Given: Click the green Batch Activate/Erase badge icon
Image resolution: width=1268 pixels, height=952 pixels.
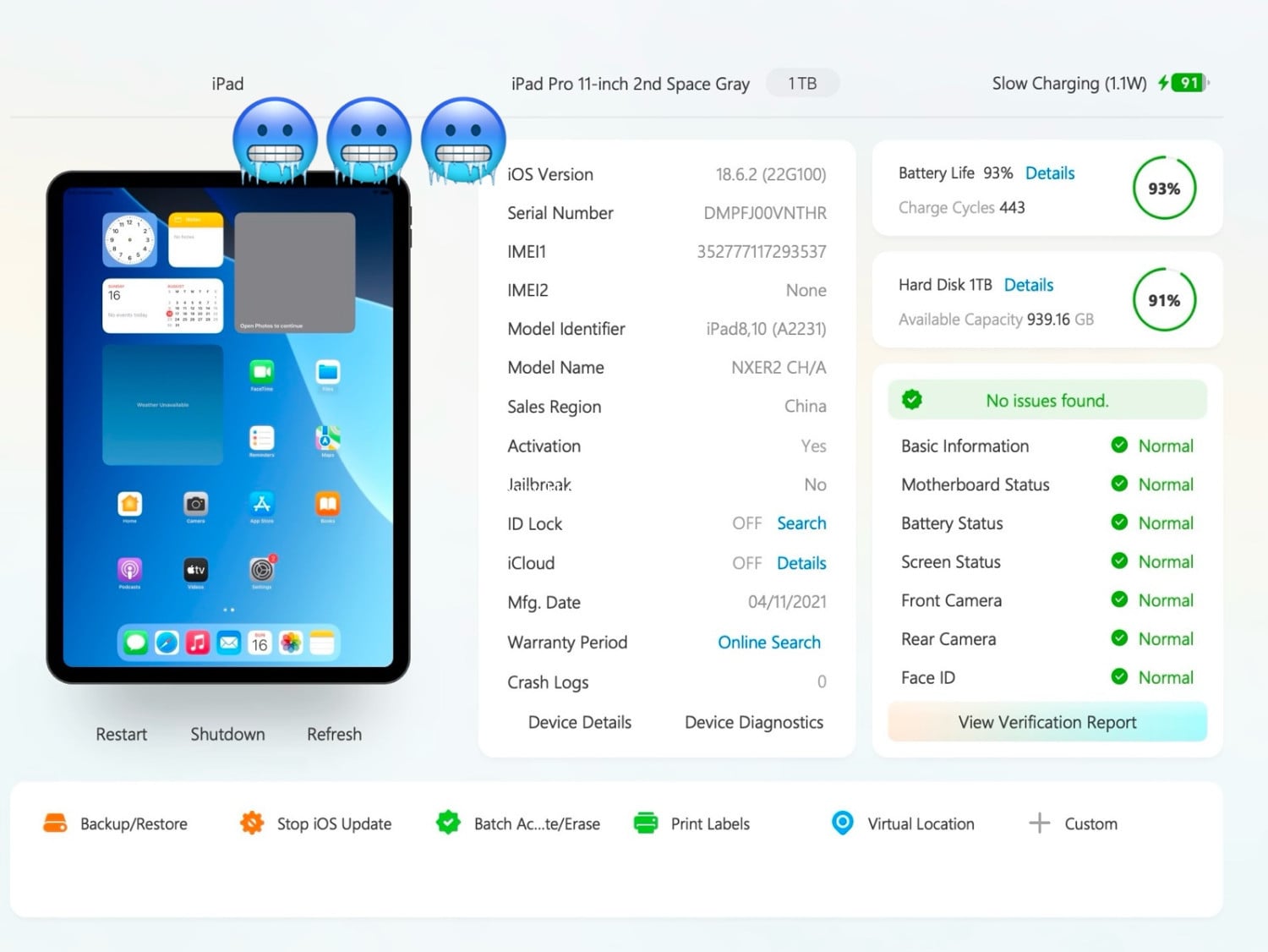Looking at the screenshot, I should [x=448, y=823].
